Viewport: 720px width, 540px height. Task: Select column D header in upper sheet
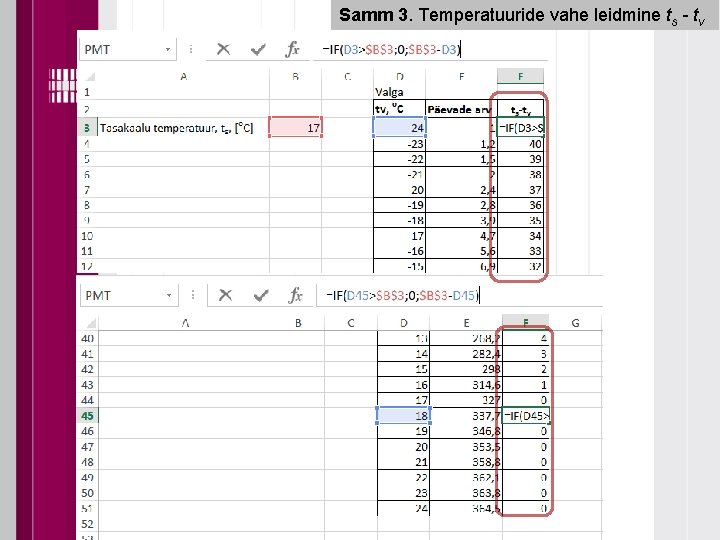(x=399, y=76)
